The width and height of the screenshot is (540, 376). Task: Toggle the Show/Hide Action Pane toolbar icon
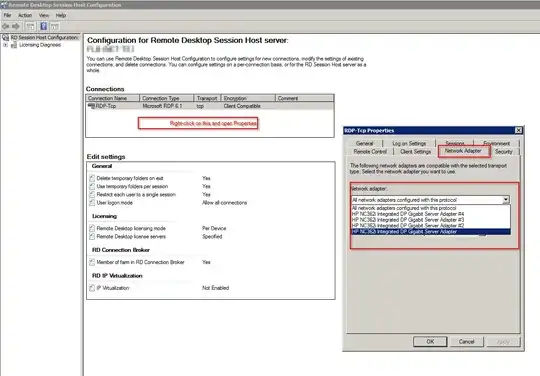pyautogui.click(x=55, y=26)
